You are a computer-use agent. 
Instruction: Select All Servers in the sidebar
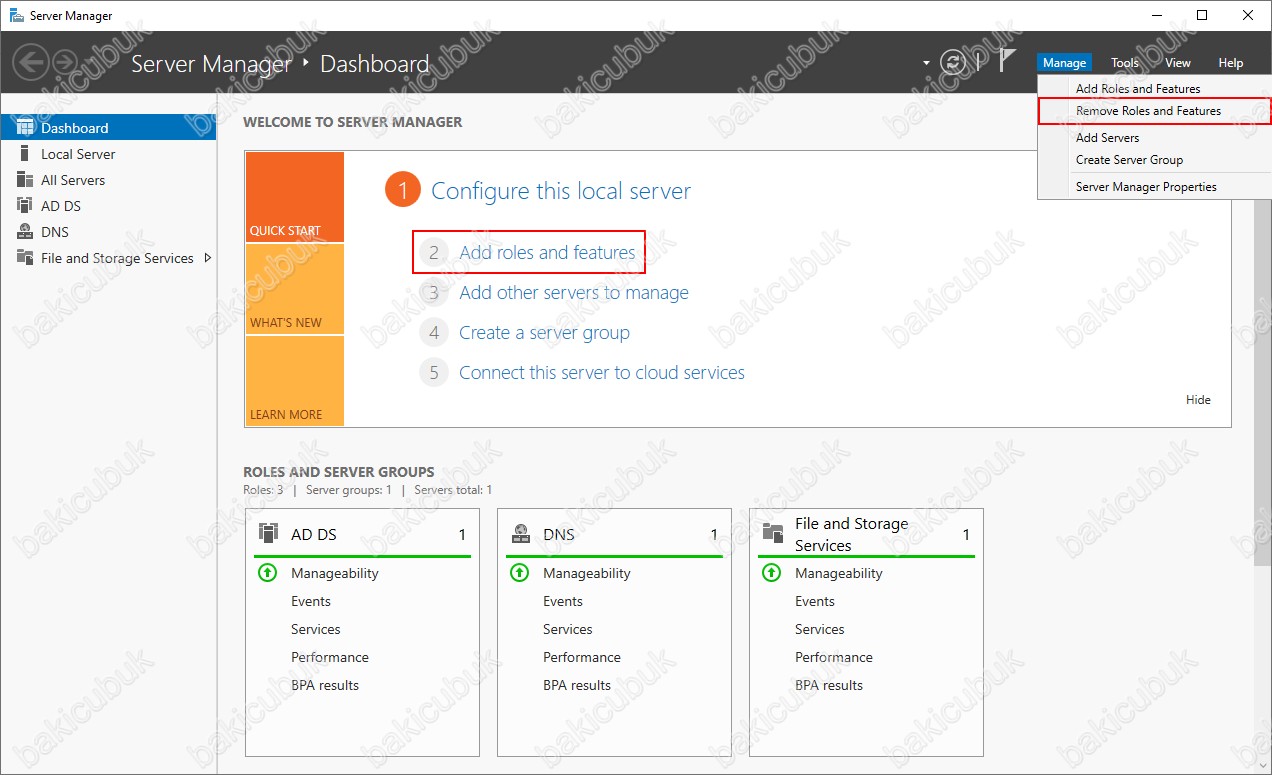pos(108,180)
